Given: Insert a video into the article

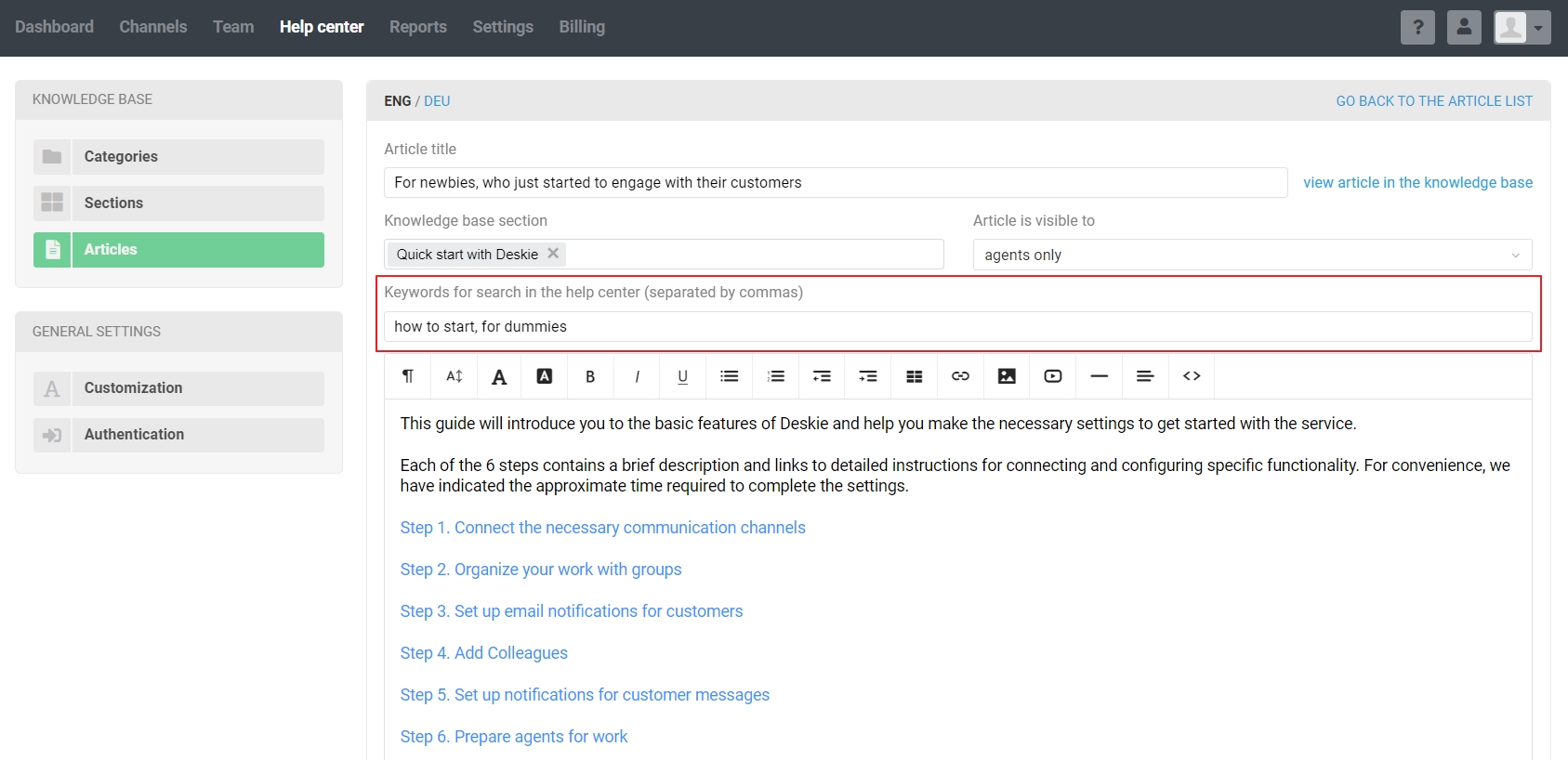Looking at the screenshot, I should (x=1053, y=376).
